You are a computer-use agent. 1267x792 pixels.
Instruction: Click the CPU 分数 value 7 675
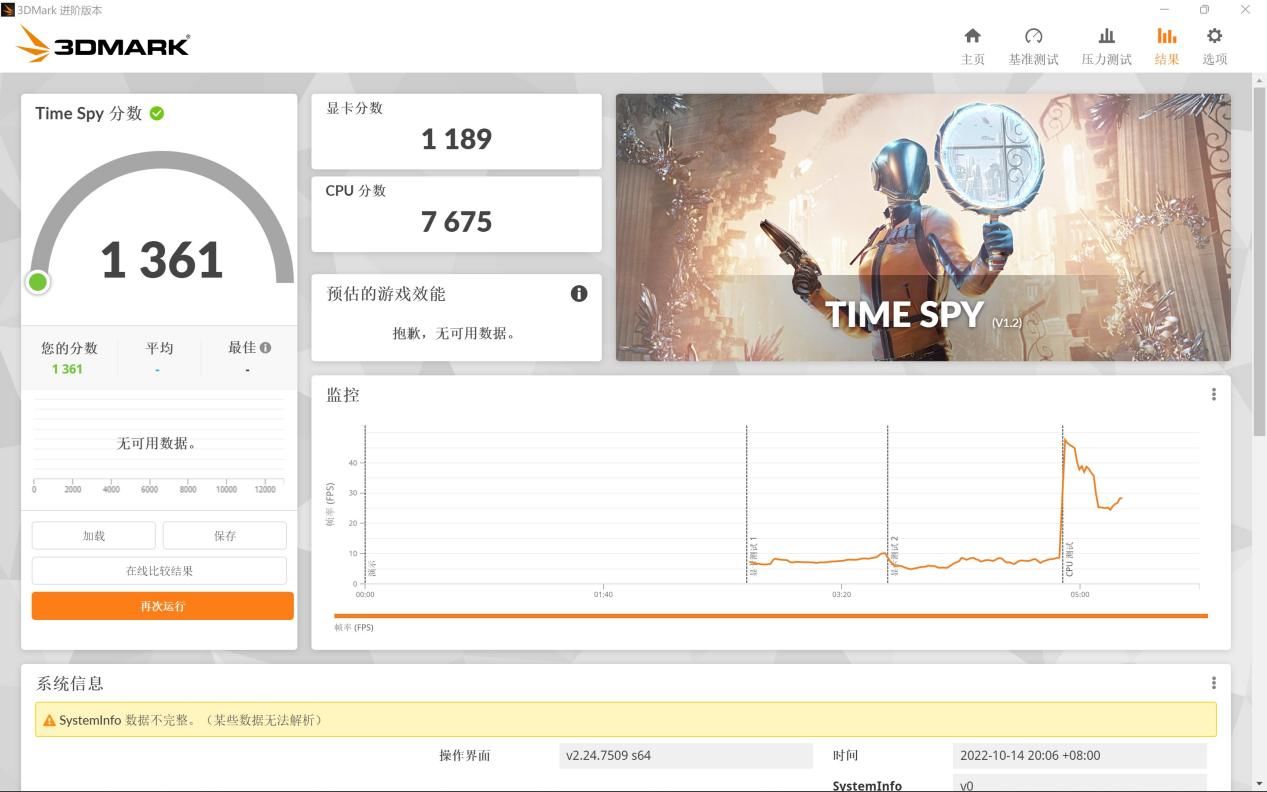(x=456, y=222)
